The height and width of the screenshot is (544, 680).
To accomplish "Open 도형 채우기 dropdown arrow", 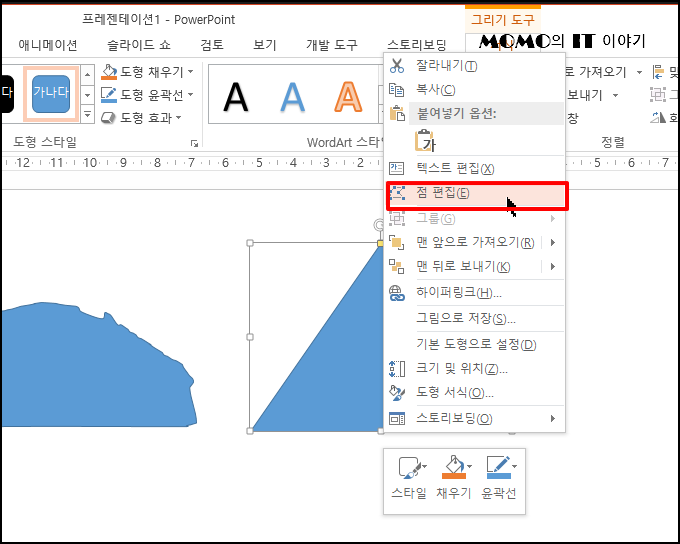I will click(190, 72).
